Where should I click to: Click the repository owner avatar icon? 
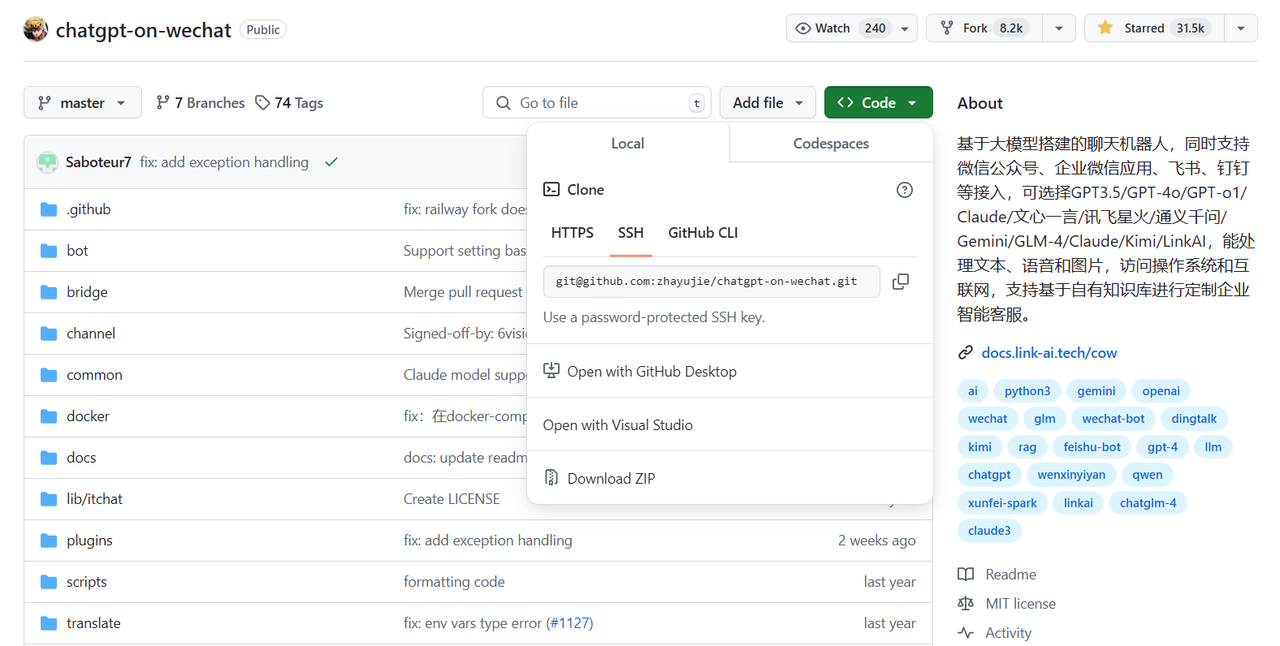36,29
